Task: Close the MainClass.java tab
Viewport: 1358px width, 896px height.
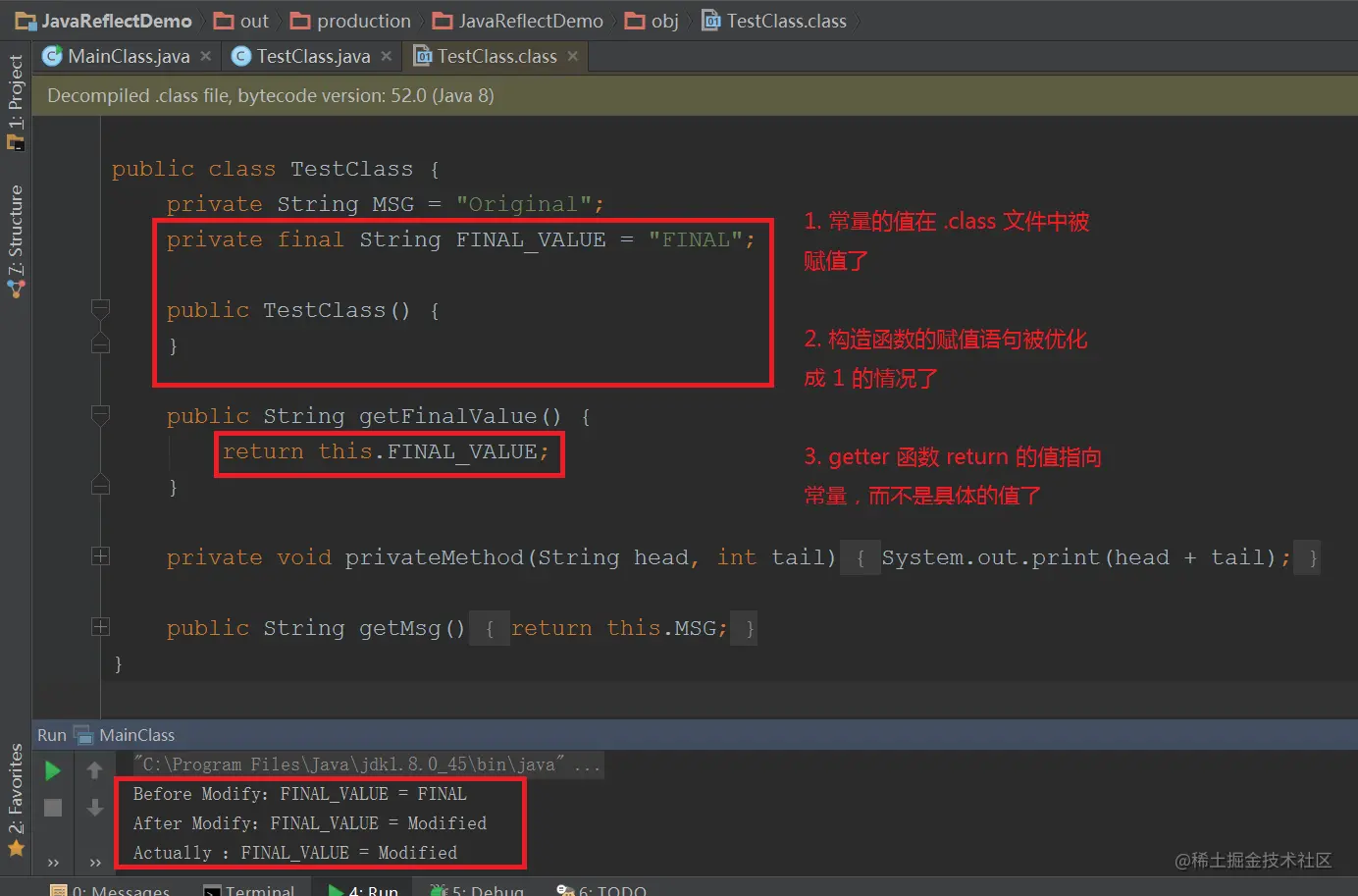Action: point(206,56)
